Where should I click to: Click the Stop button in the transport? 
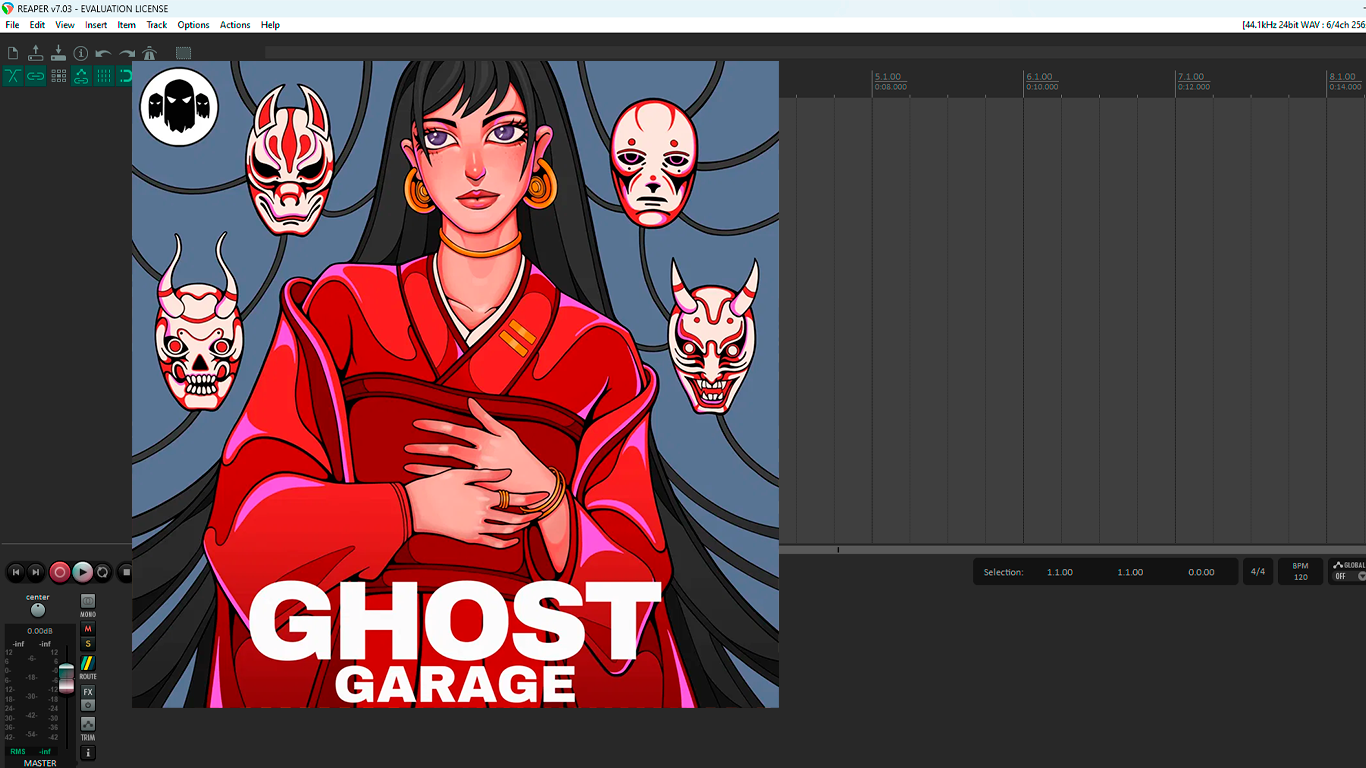coord(125,572)
